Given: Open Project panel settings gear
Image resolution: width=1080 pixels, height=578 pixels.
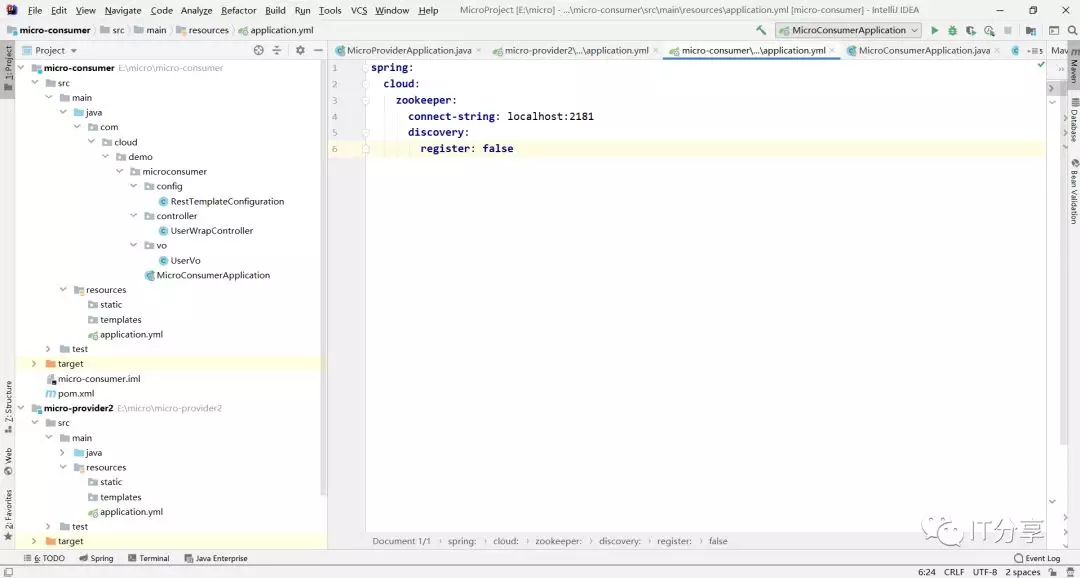Looking at the screenshot, I should click(x=300, y=50).
